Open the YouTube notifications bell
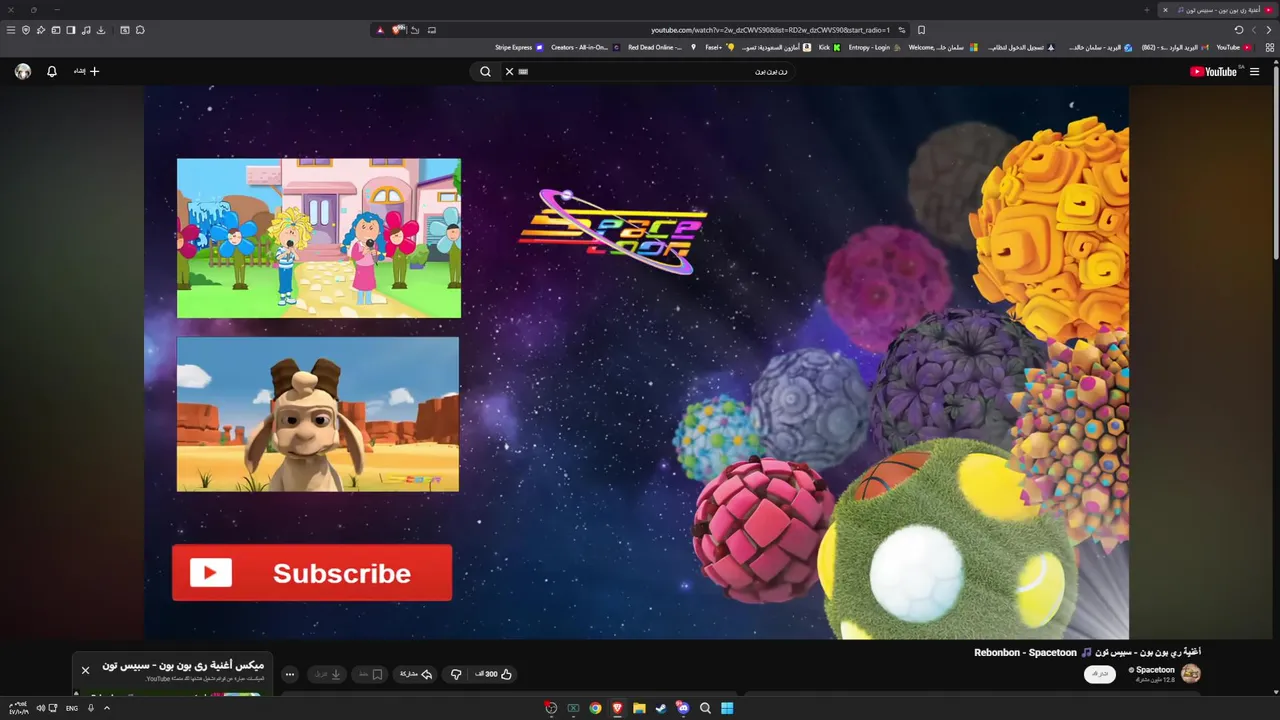1280x720 pixels. [x=52, y=71]
